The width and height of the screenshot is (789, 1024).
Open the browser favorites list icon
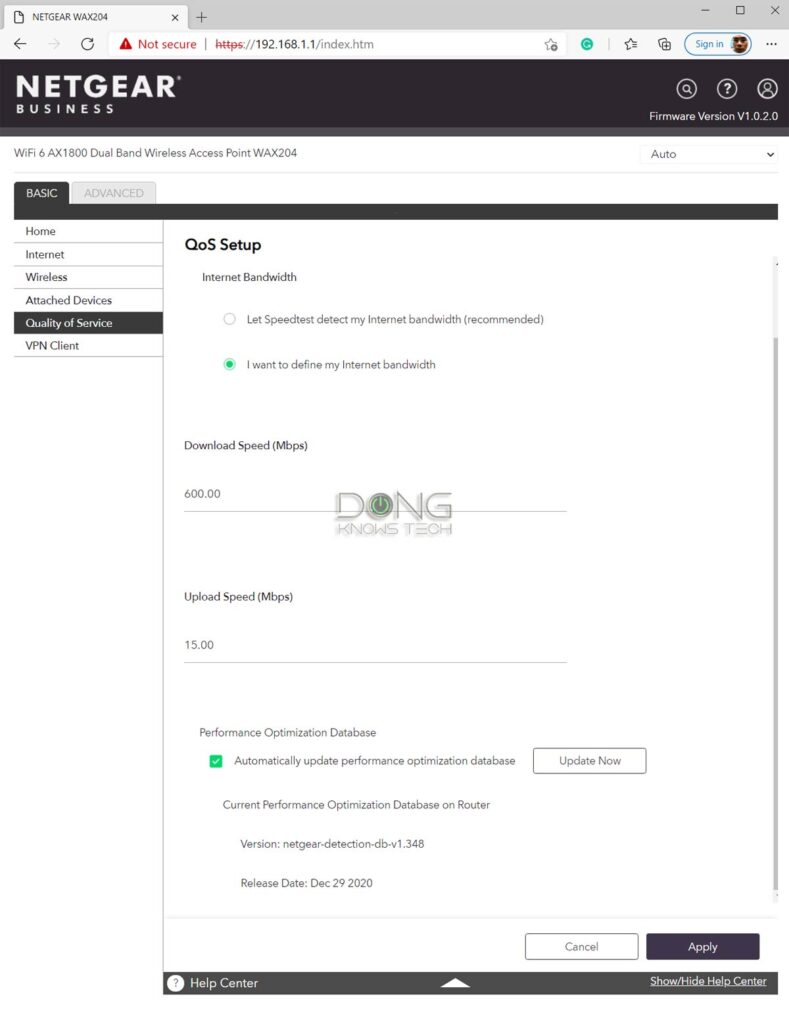click(x=630, y=44)
